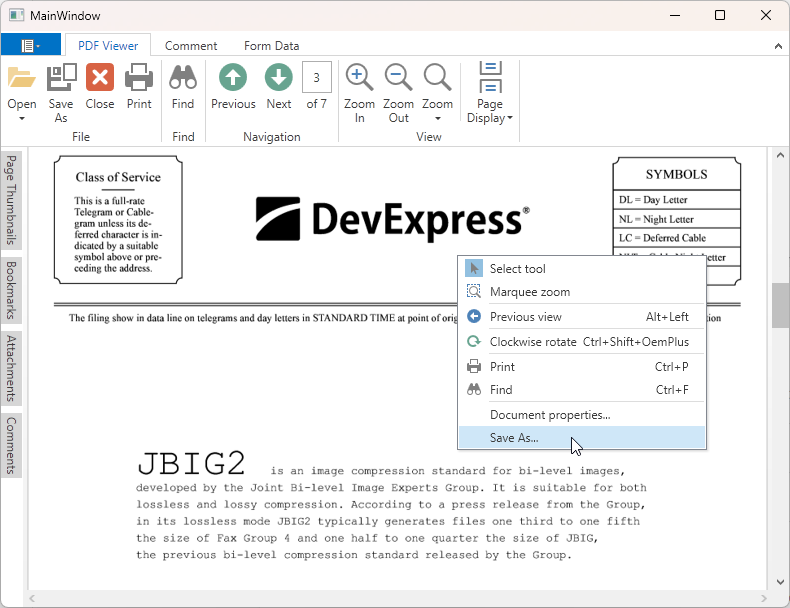This screenshot has height=608, width=790.
Task: Click the DevExpress logo
Action: (392, 220)
